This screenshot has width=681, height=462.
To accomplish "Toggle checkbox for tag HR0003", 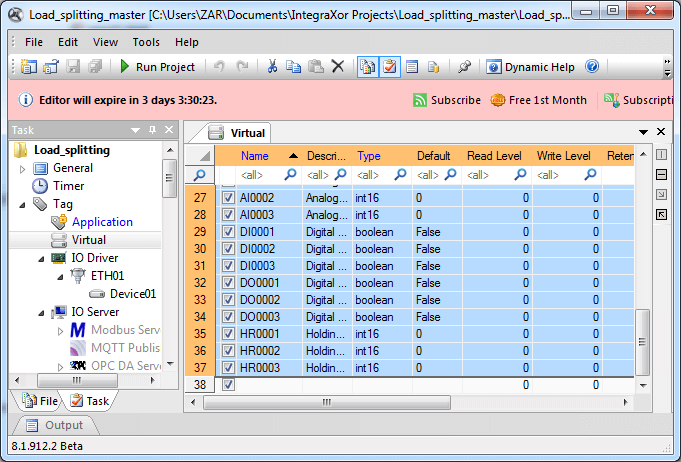I will 228,368.
